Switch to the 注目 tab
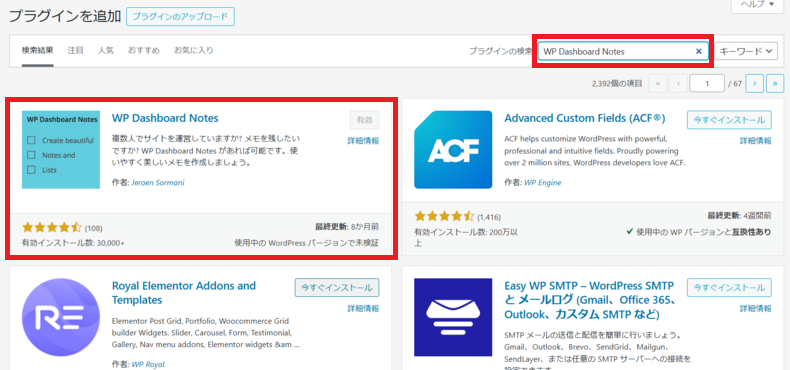790x370 pixels. click(76, 50)
